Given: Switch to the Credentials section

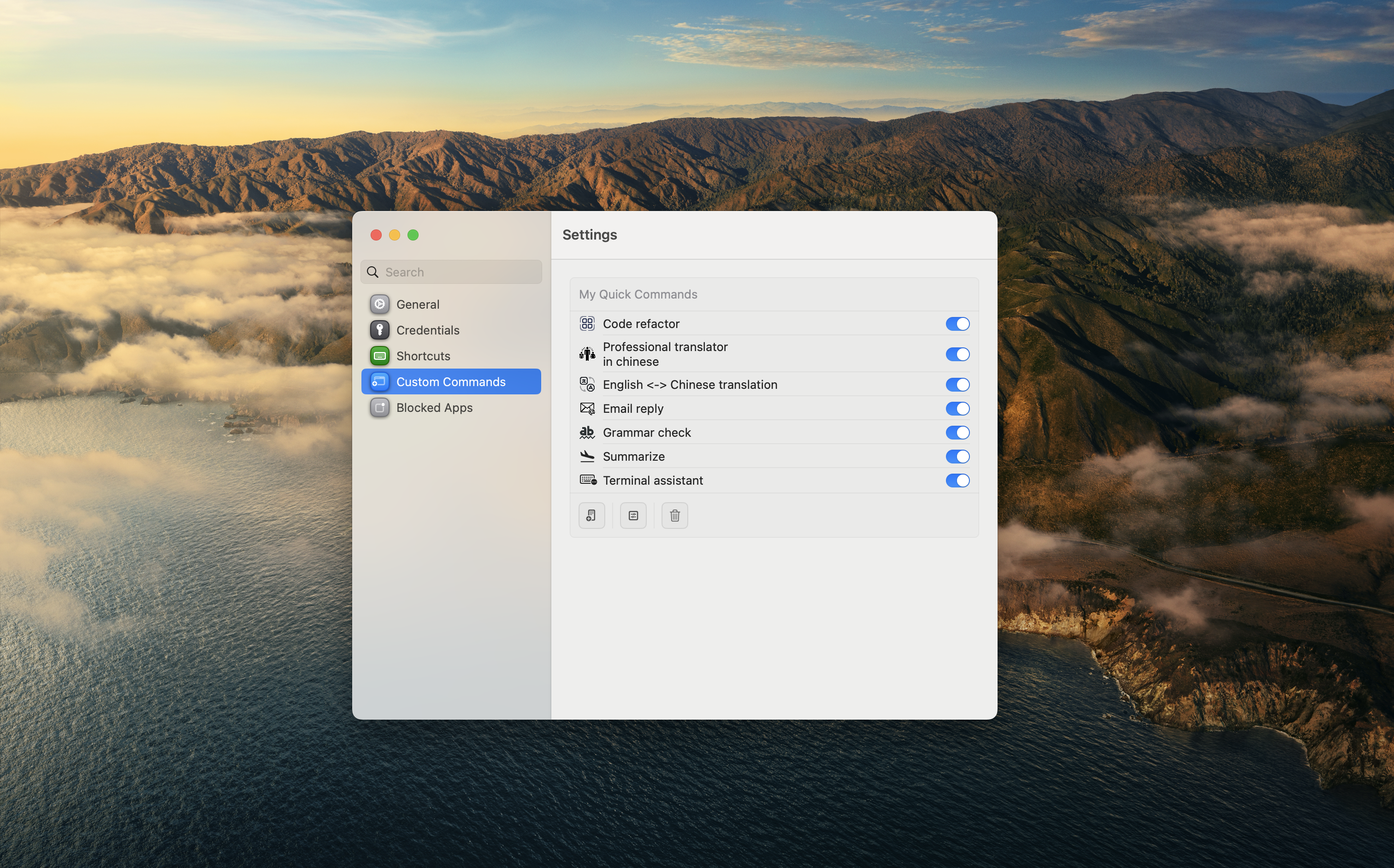Looking at the screenshot, I should point(427,330).
